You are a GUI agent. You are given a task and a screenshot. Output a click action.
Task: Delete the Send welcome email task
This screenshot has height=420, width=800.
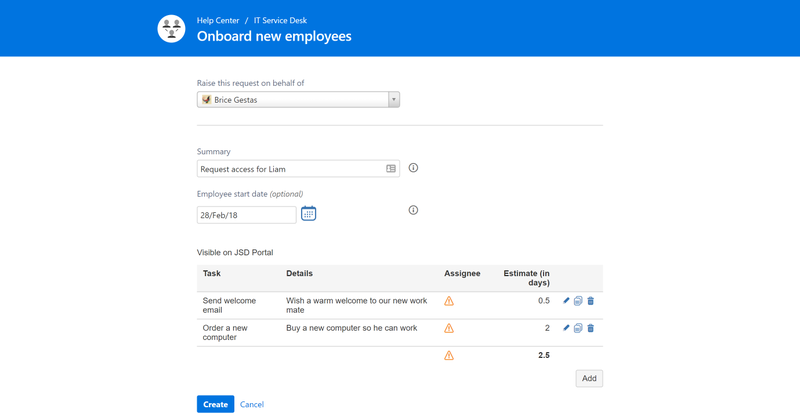590,301
